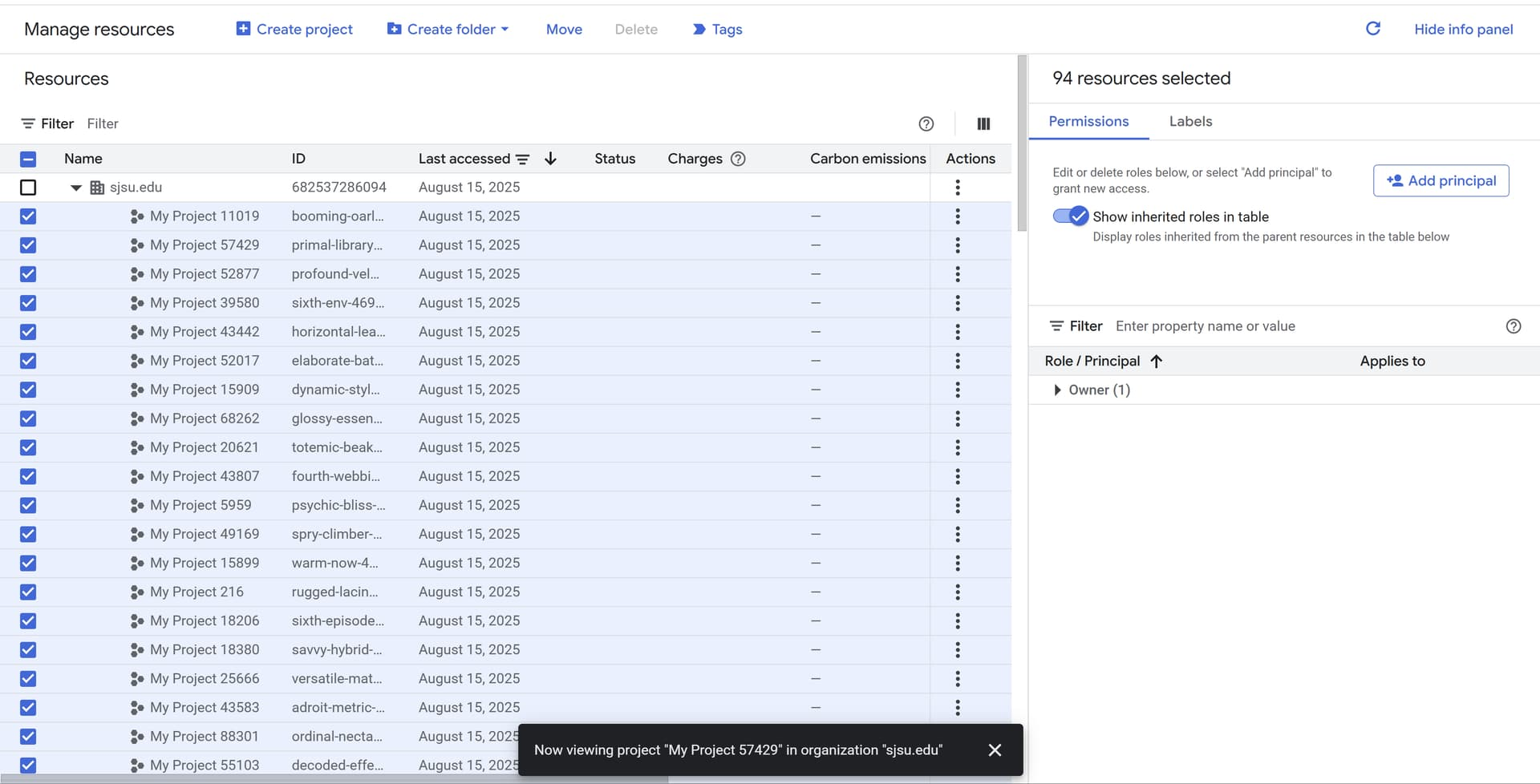Collapse the sjsu.edu organization tree
The image size is (1540, 784).
coord(76,188)
